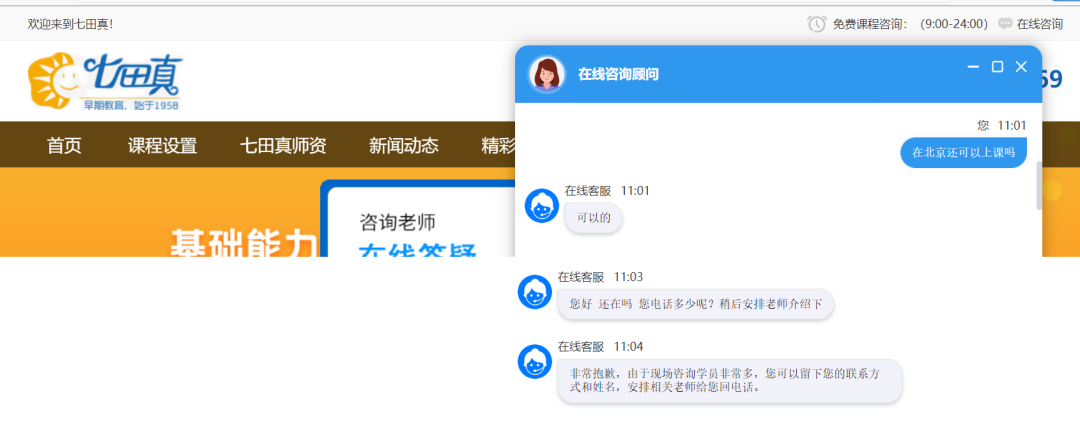Screen dimensions: 1080x437
Task: Click the 在线咨询 link in the top bar
Action: click(x=1039, y=24)
